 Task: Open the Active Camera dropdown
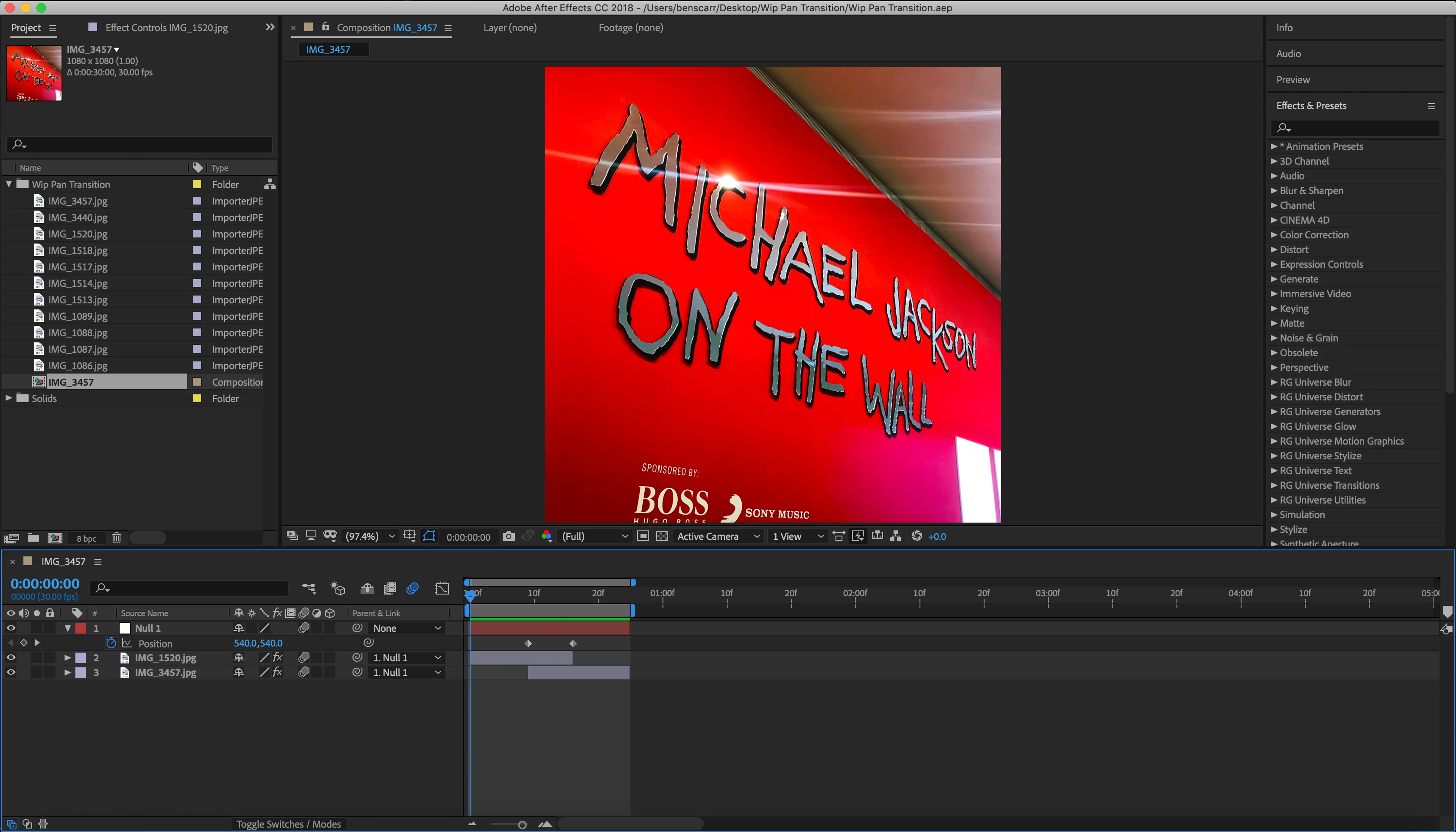click(x=718, y=536)
